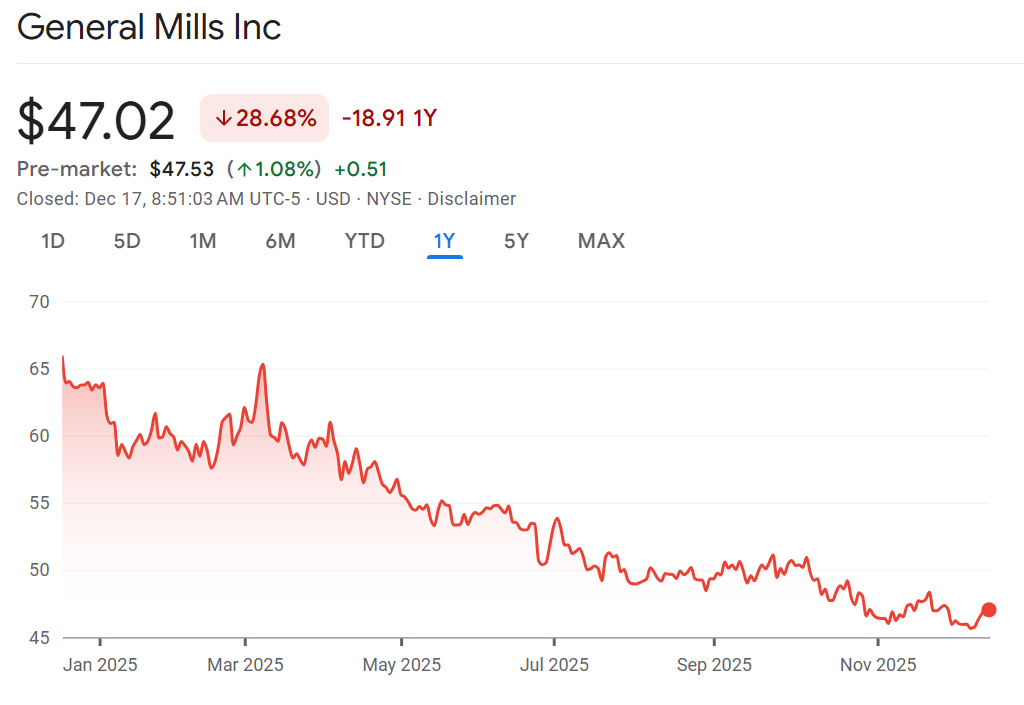
Task: Click the down arrow beside 28.68%
Action: (223, 119)
